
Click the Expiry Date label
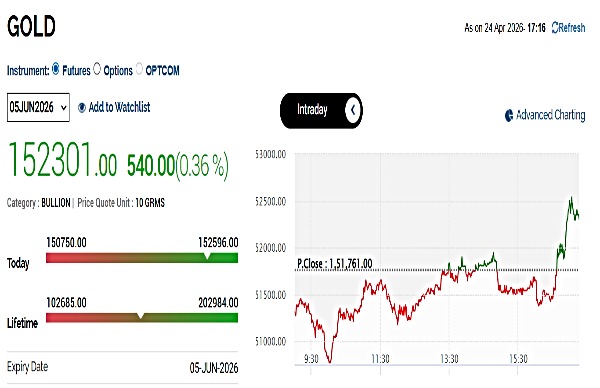tap(28, 367)
